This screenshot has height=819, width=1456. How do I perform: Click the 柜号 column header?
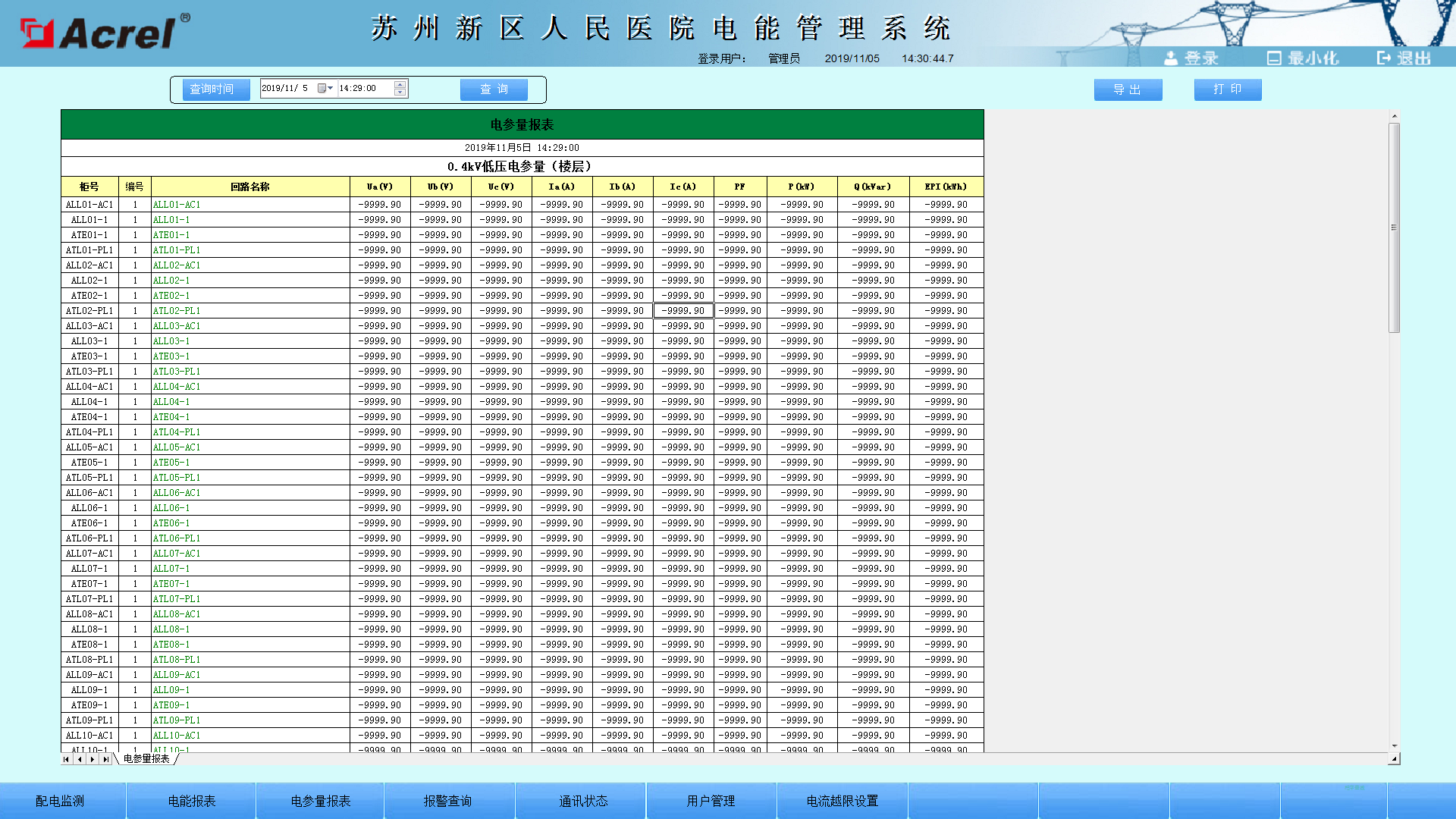[x=89, y=187]
